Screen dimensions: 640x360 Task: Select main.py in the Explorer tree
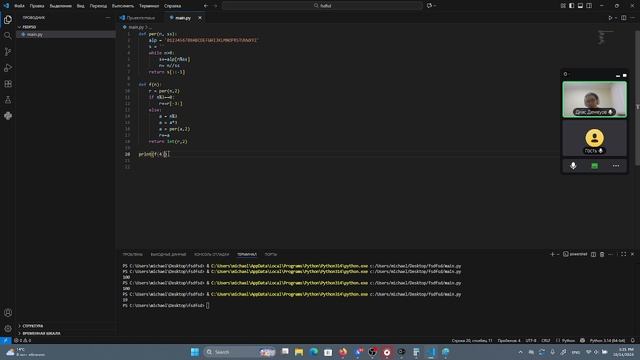(x=66, y=35)
